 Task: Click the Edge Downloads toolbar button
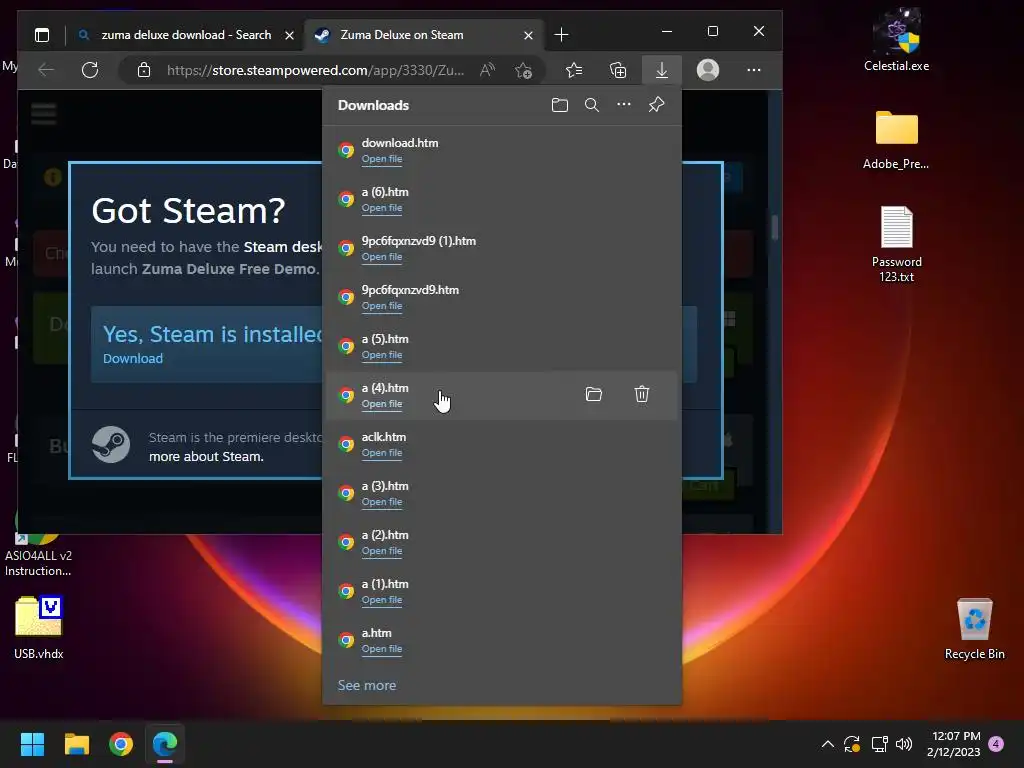[x=662, y=70]
